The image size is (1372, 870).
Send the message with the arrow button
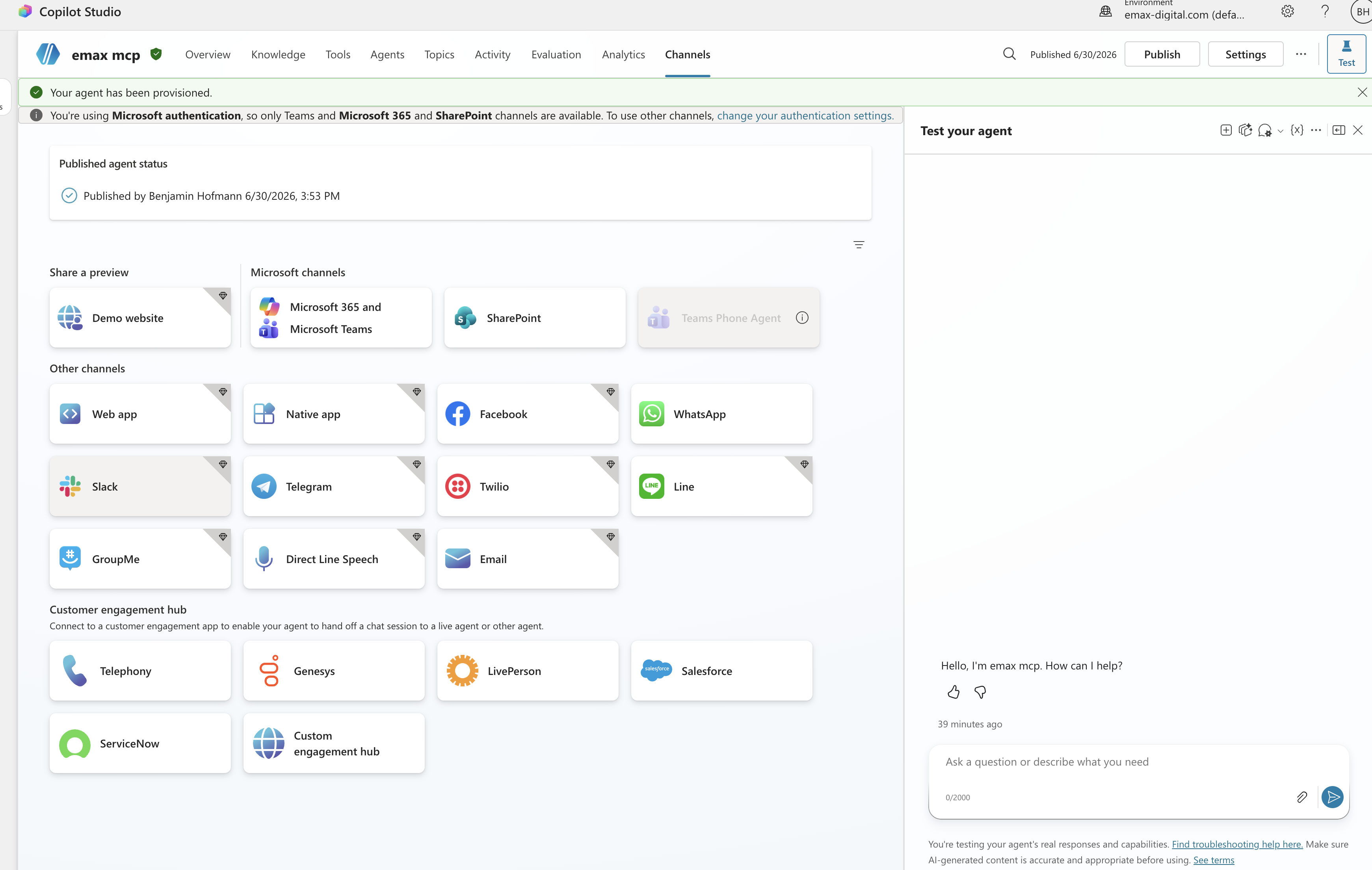coord(1333,797)
